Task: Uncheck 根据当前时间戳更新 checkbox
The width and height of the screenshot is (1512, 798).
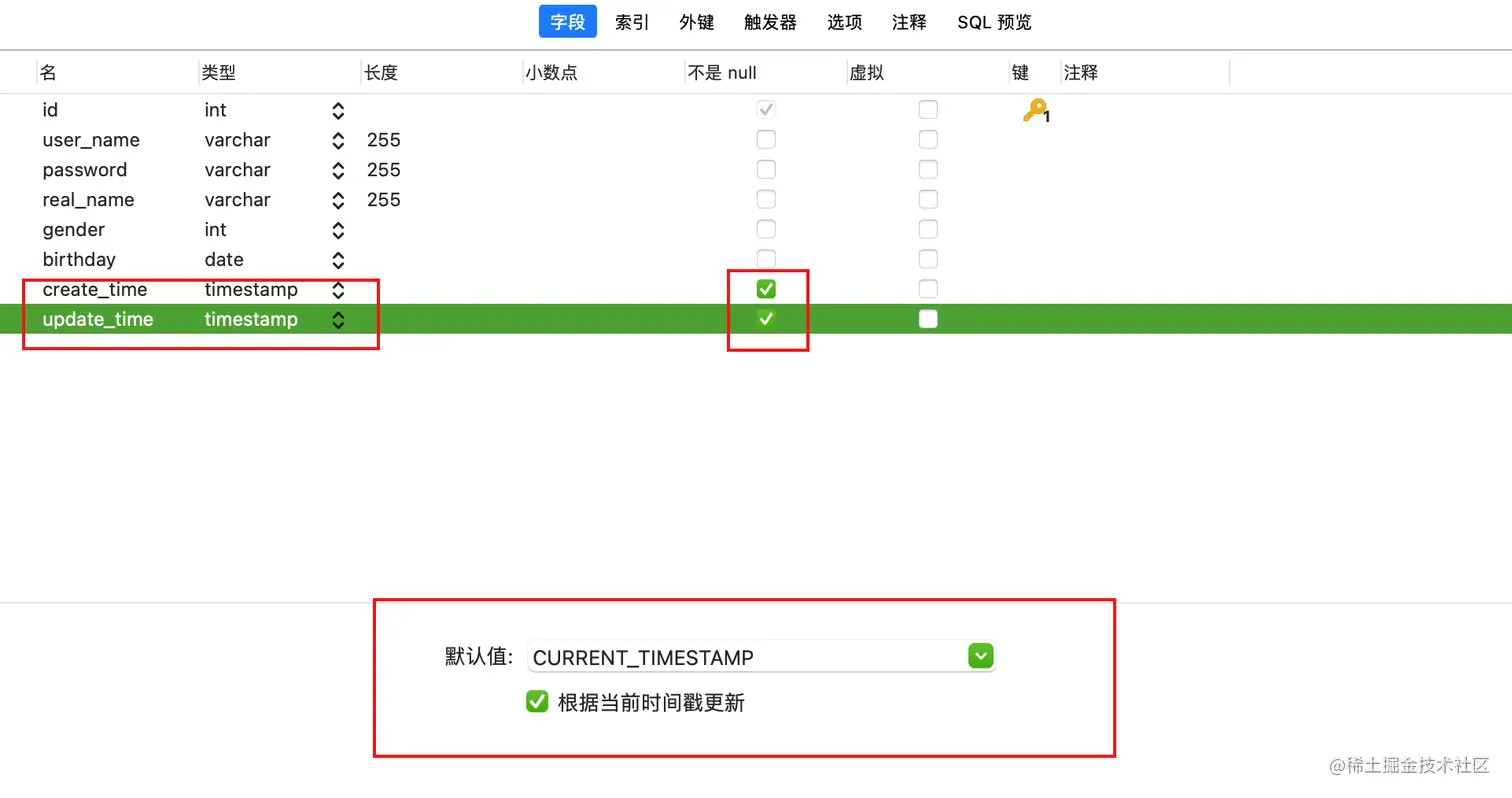Action: coord(537,702)
